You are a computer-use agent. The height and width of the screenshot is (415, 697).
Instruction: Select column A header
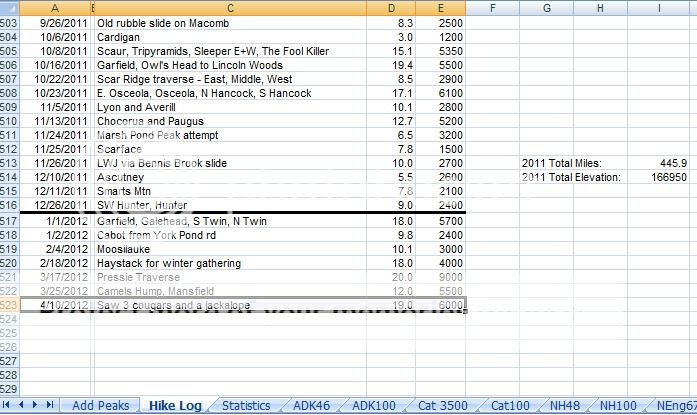pos(55,8)
